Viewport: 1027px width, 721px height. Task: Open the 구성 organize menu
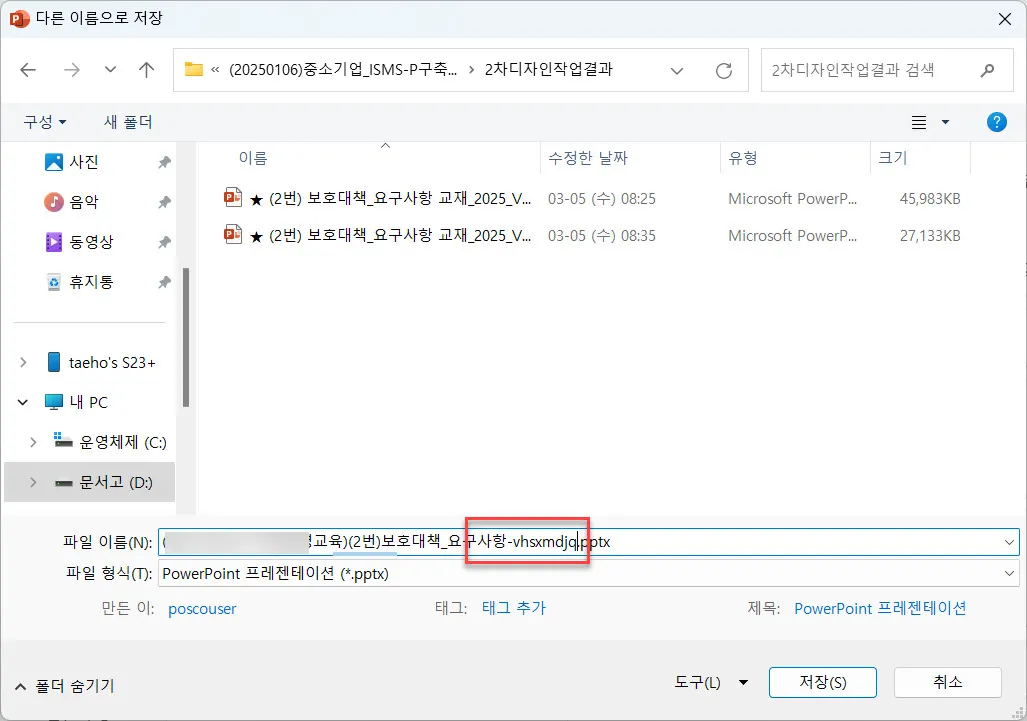(42, 121)
